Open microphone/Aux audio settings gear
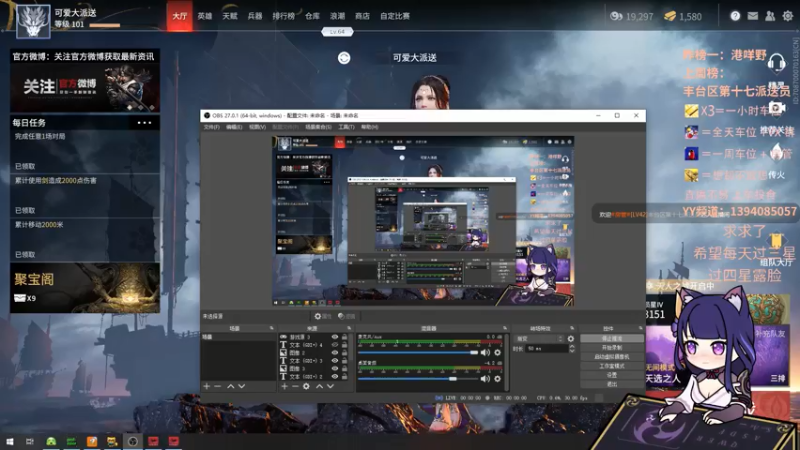The width and height of the screenshot is (800, 450). [497, 352]
